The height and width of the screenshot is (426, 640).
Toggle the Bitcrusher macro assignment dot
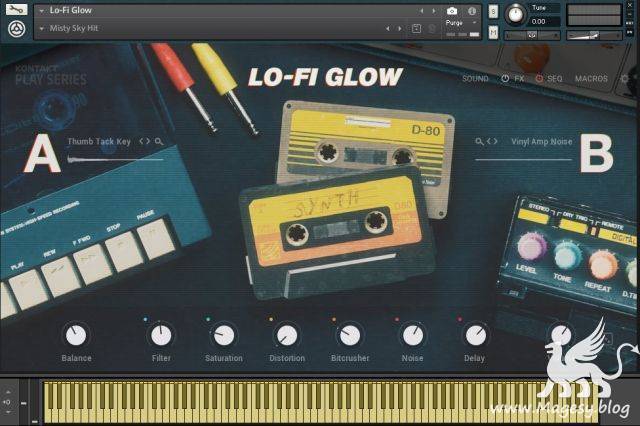point(334,320)
